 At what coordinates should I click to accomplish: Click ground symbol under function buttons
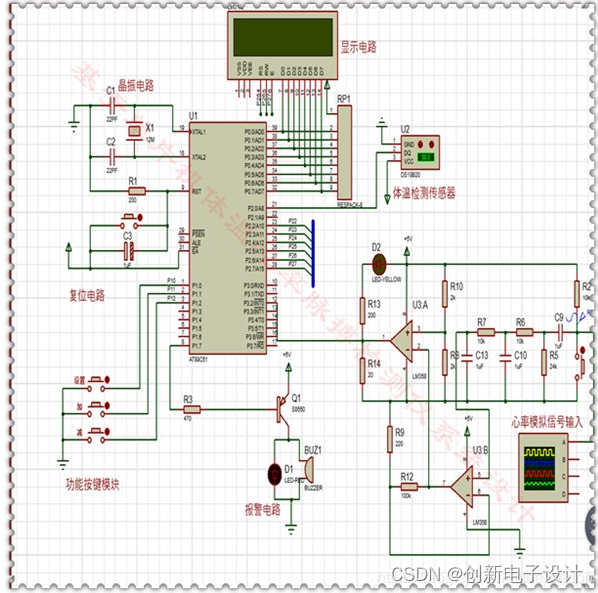tap(63, 465)
